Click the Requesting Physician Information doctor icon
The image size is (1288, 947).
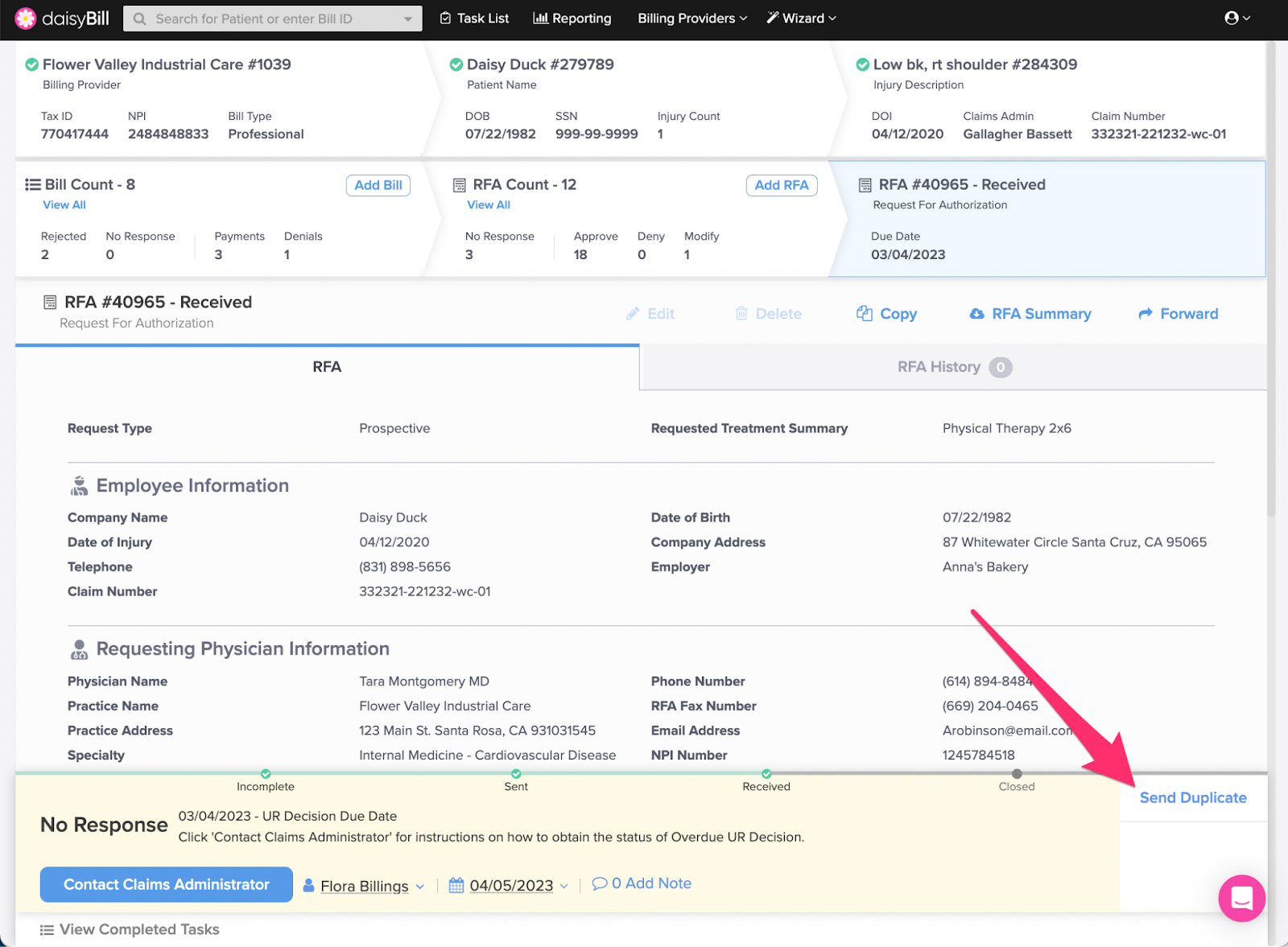coord(79,649)
